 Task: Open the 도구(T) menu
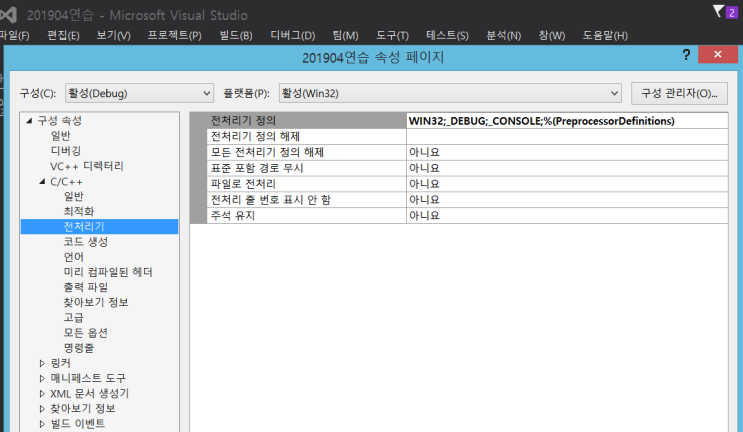pyautogui.click(x=392, y=36)
